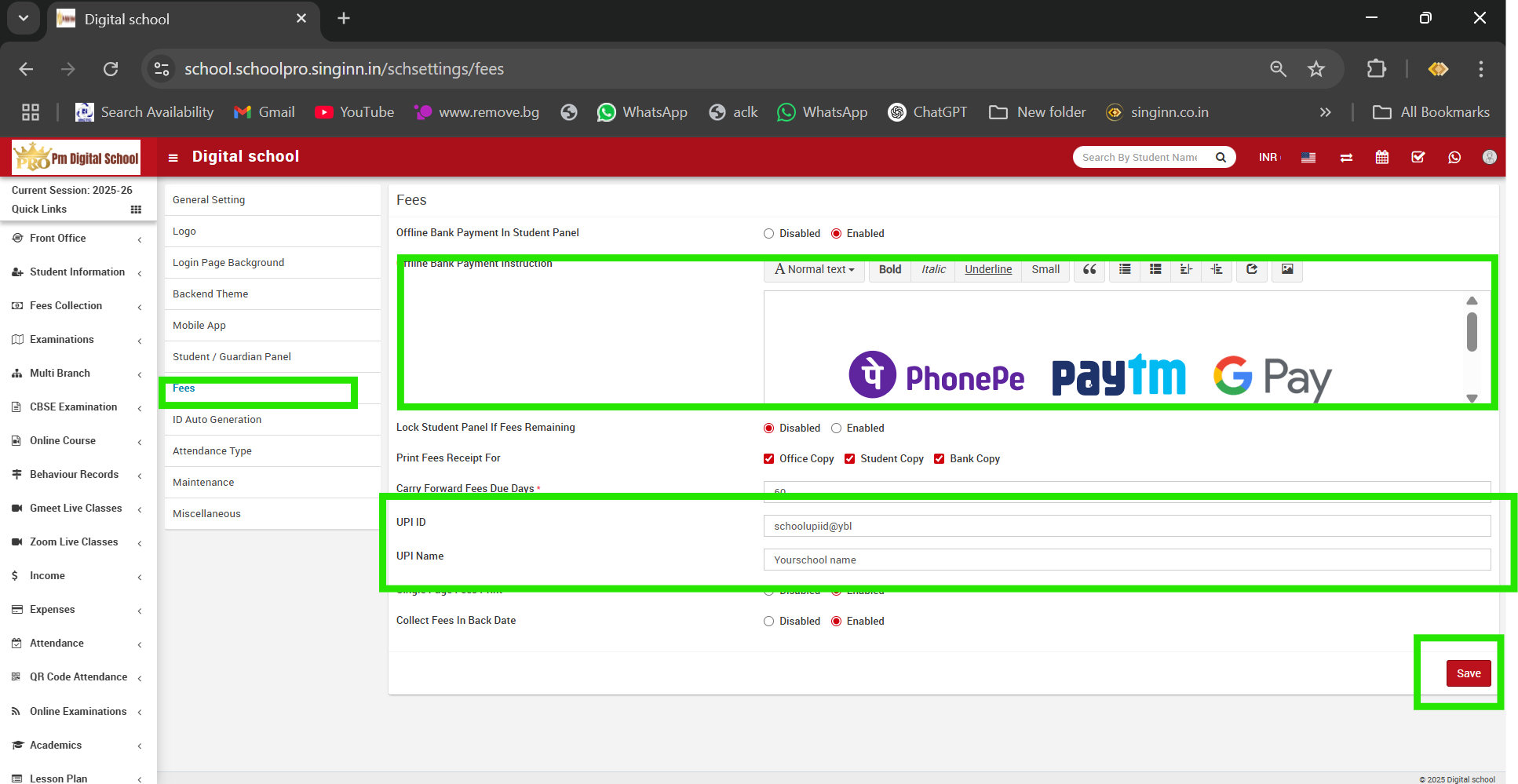The image size is (1518, 784).
Task: Click the editor scroll-down arrow
Action: point(1472,398)
